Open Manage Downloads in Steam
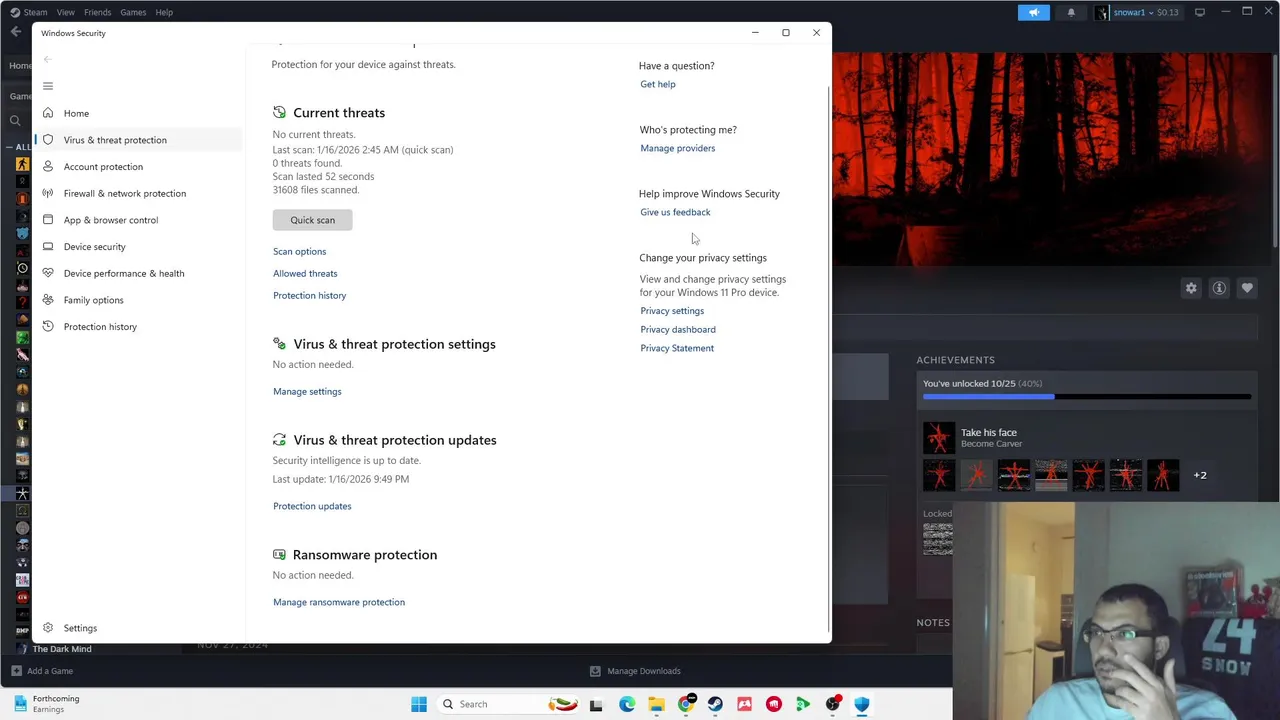 click(635, 671)
